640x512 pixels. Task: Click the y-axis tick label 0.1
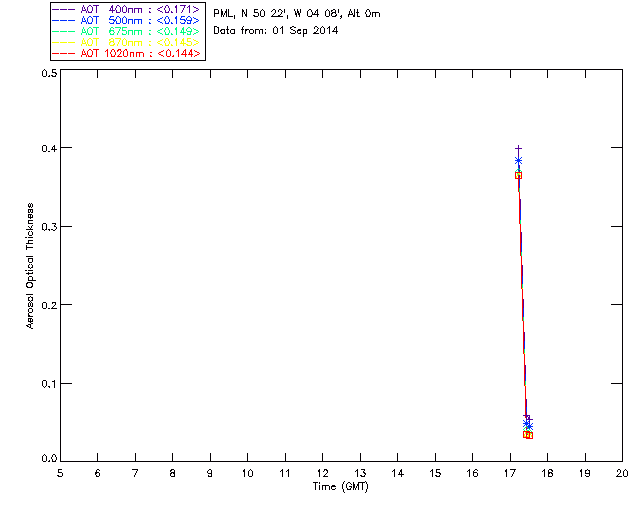[49, 384]
